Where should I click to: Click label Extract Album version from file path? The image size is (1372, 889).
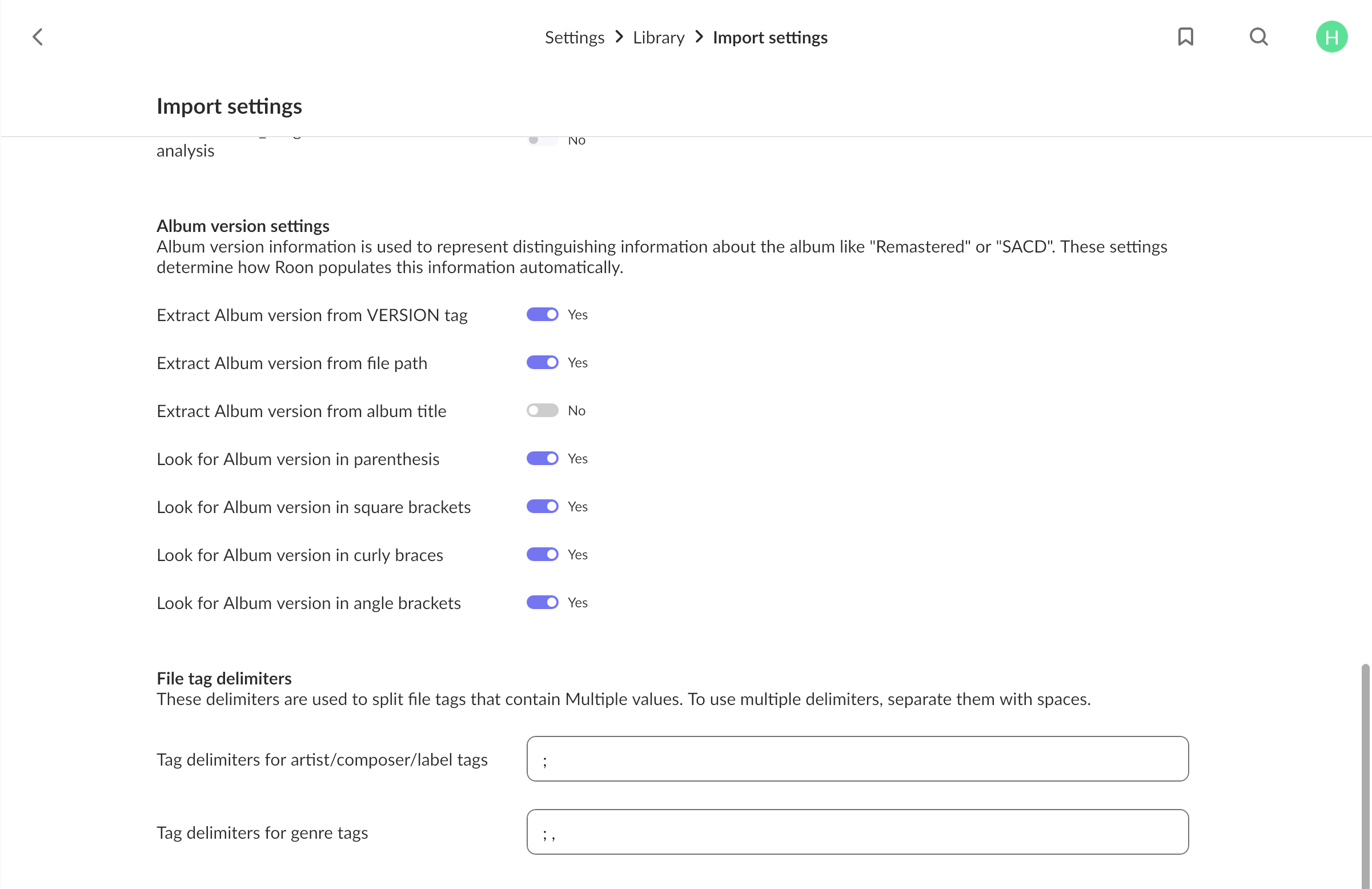(x=292, y=363)
